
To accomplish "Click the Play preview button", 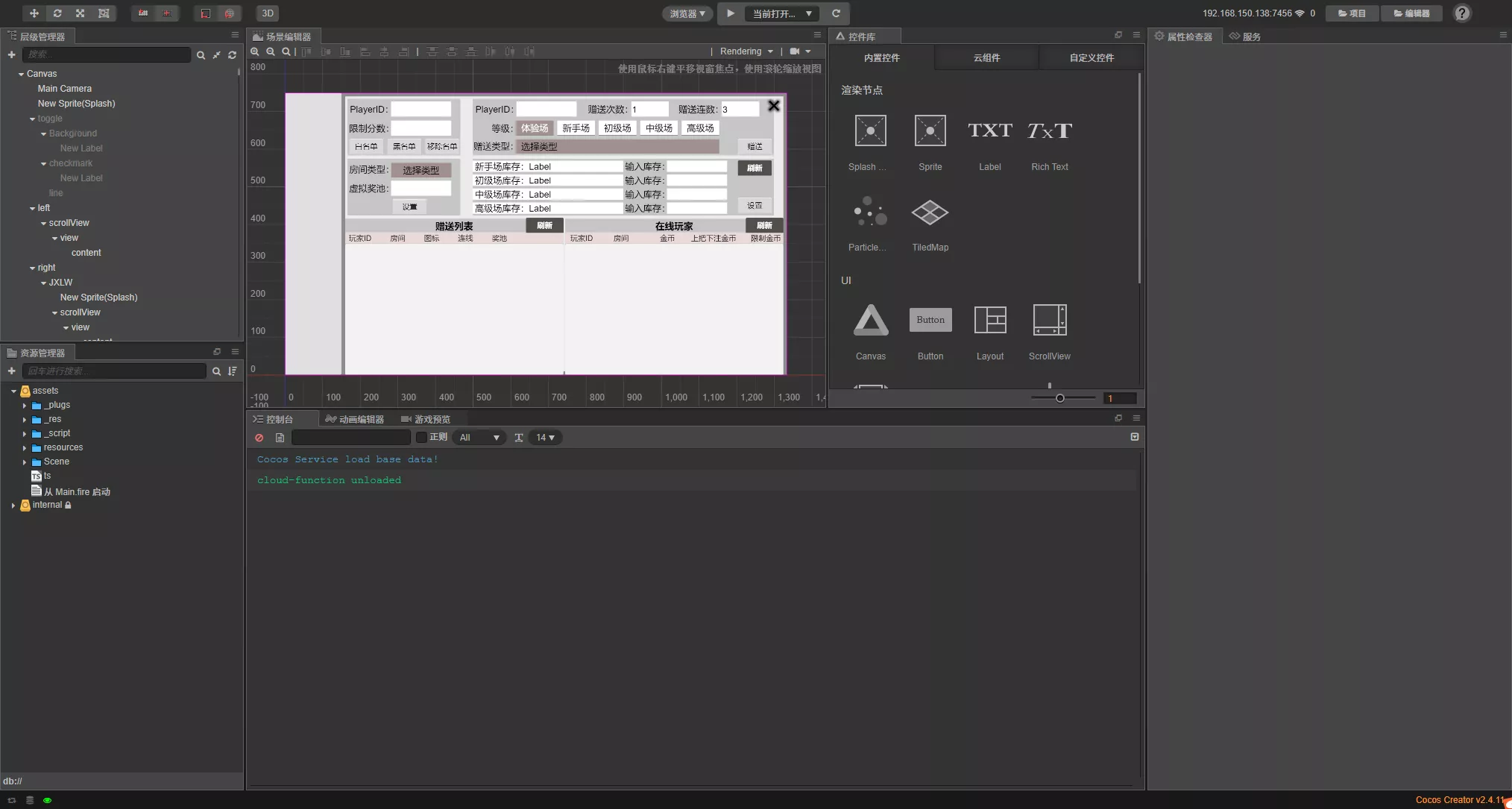I will (731, 13).
